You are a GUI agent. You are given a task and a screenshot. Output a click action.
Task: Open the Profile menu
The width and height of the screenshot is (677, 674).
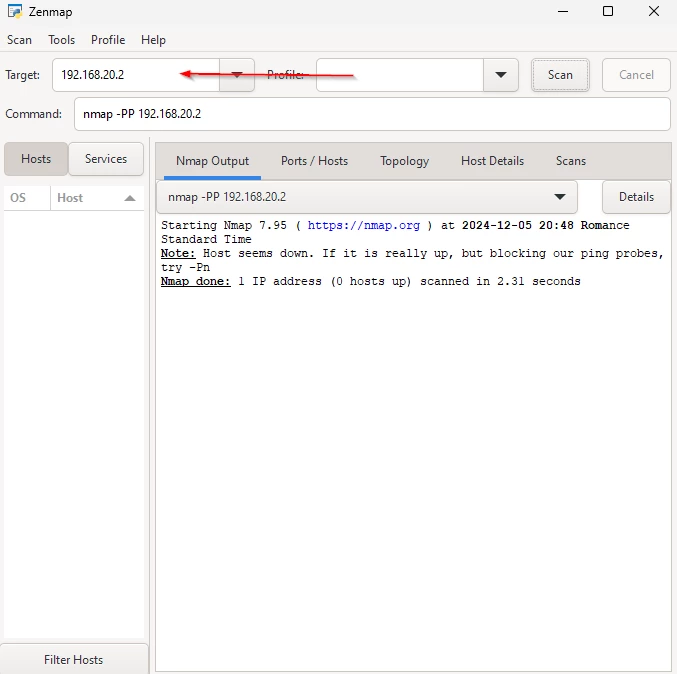pyautogui.click(x=108, y=40)
